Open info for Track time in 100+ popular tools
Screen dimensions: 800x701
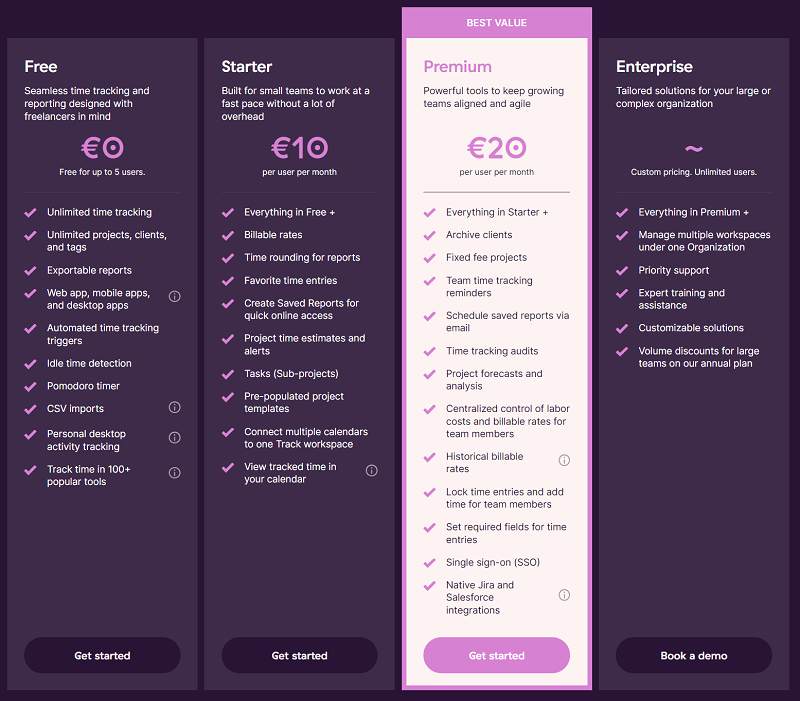[x=174, y=472]
